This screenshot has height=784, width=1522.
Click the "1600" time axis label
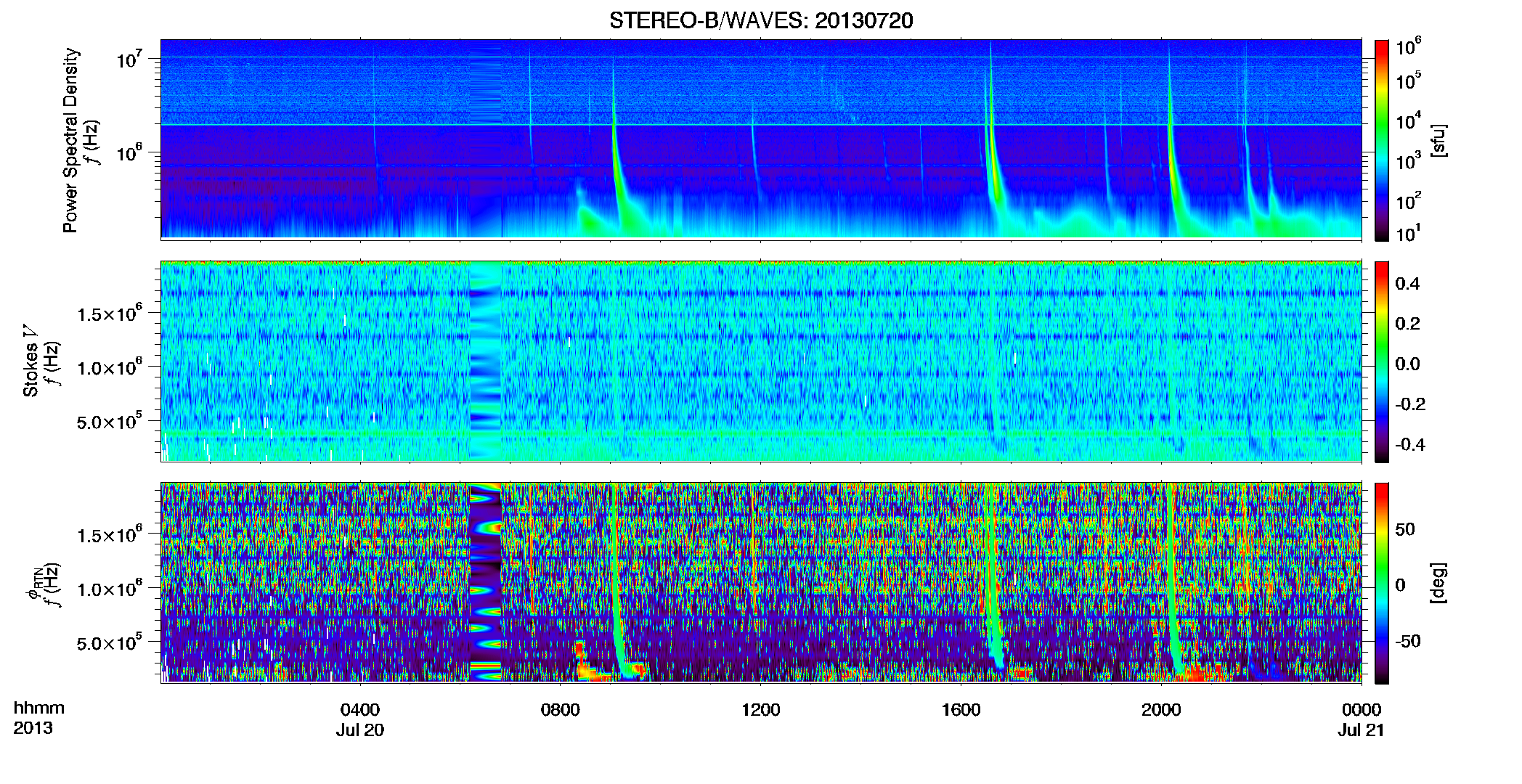tap(961, 709)
